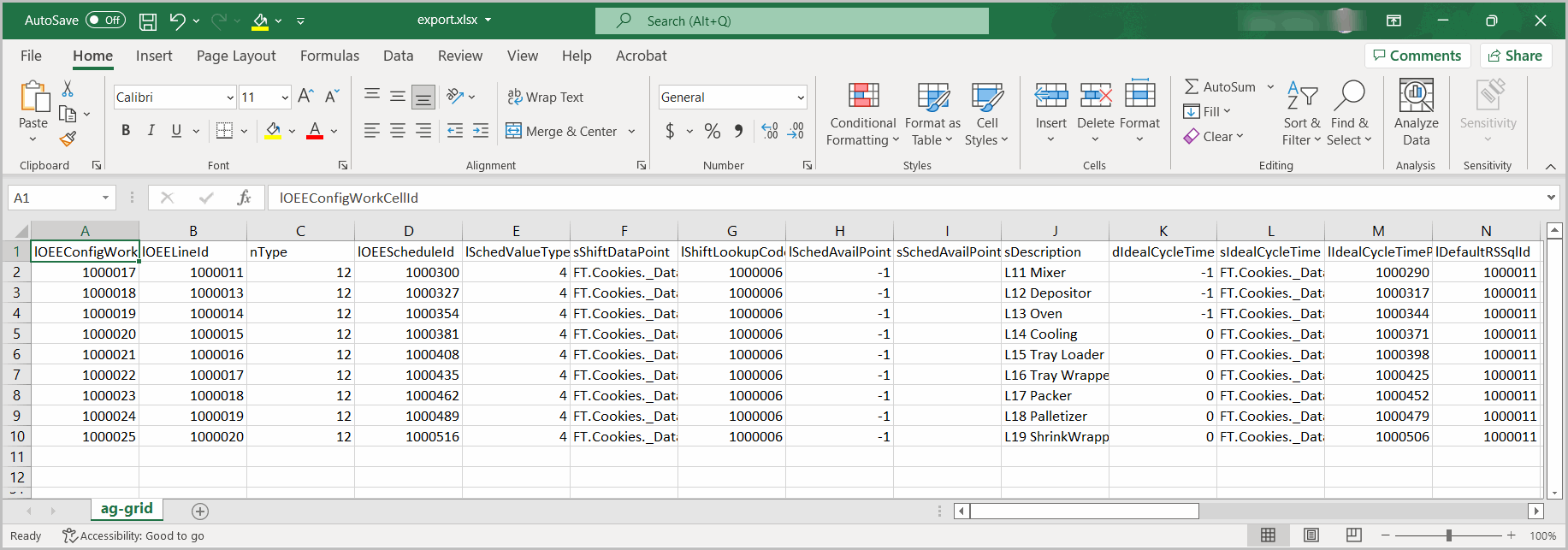Expand the General number format dropdown
This screenshot has height=550, width=1568.
[x=801, y=98]
